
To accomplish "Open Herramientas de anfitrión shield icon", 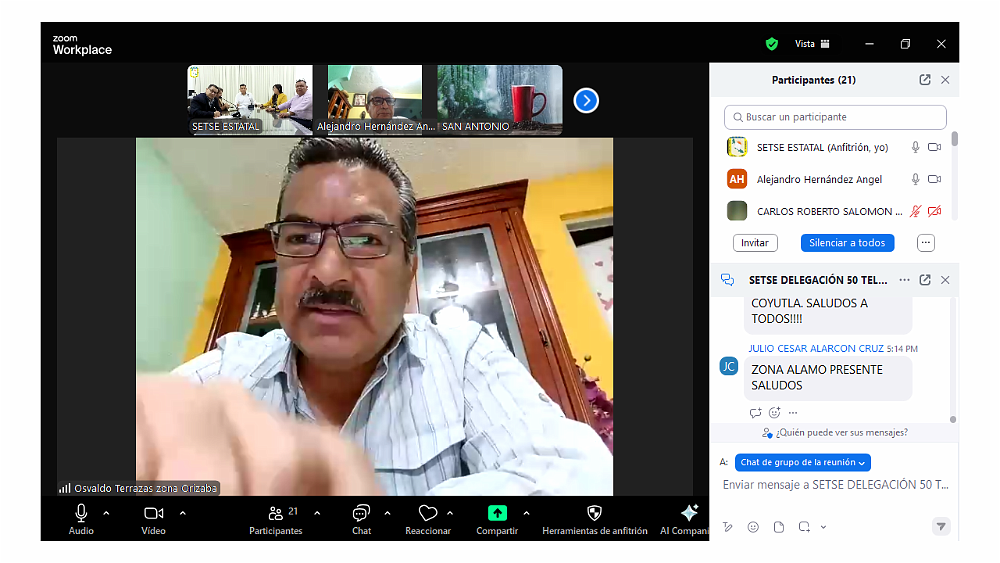I will (x=594, y=513).
